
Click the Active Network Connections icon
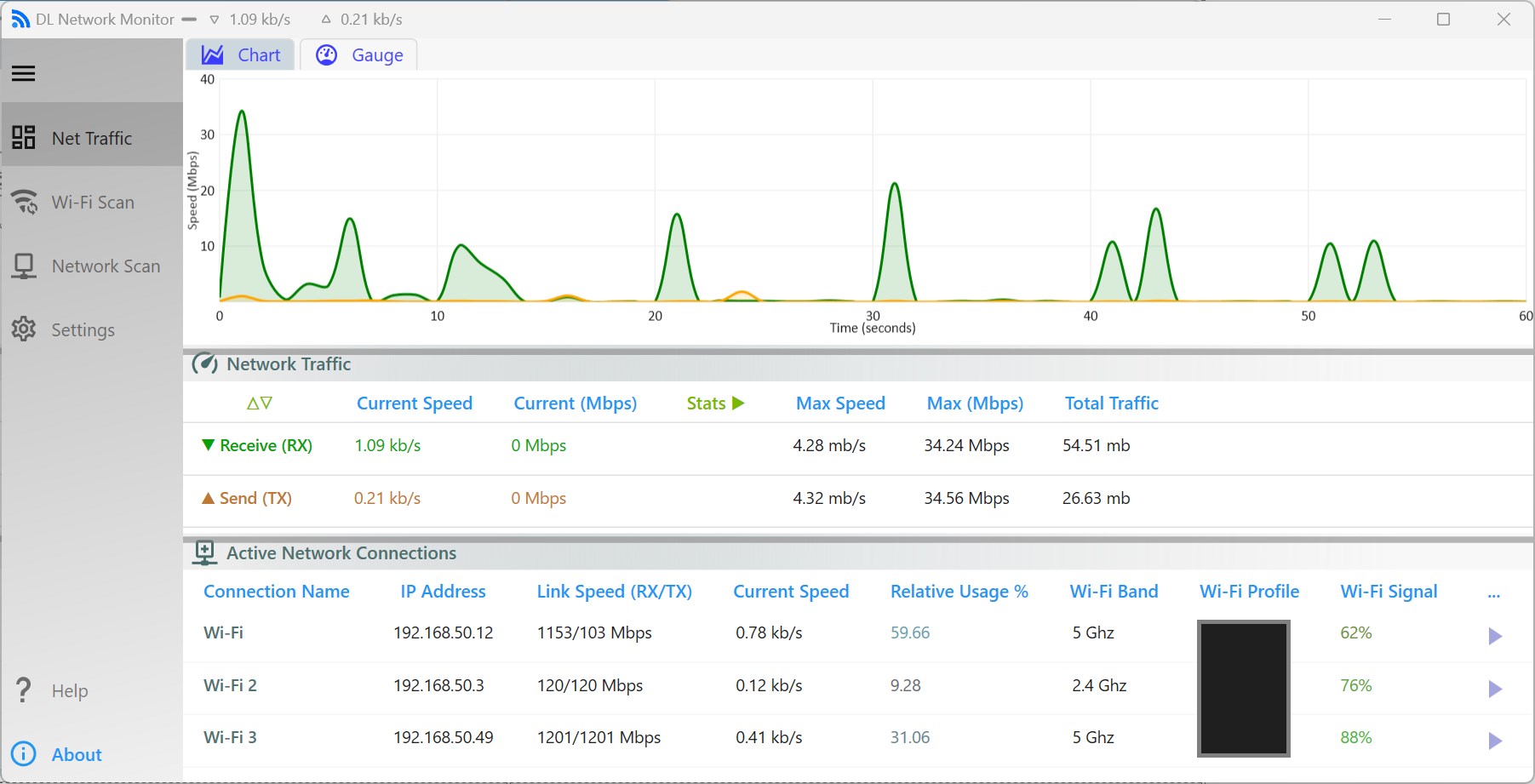point(204,552)
